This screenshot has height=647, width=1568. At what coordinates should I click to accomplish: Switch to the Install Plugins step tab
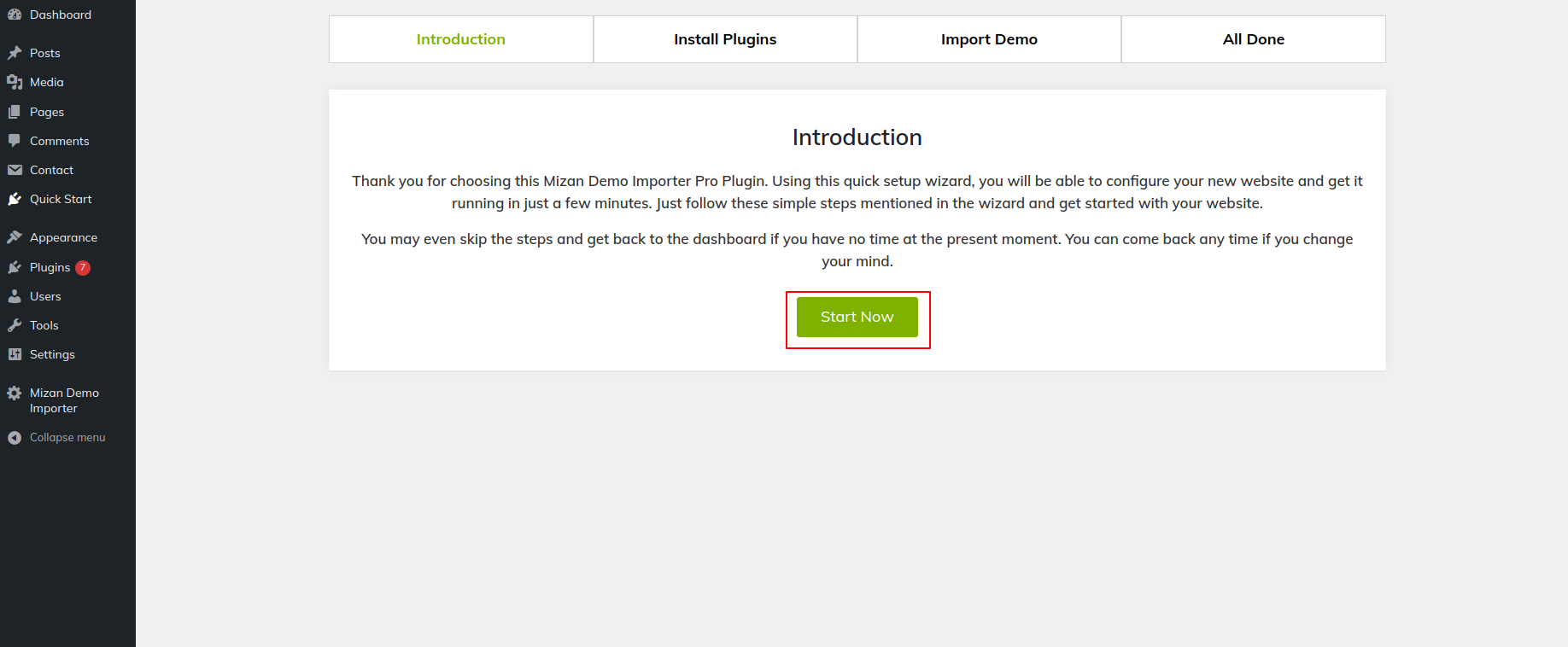[725, 39]
